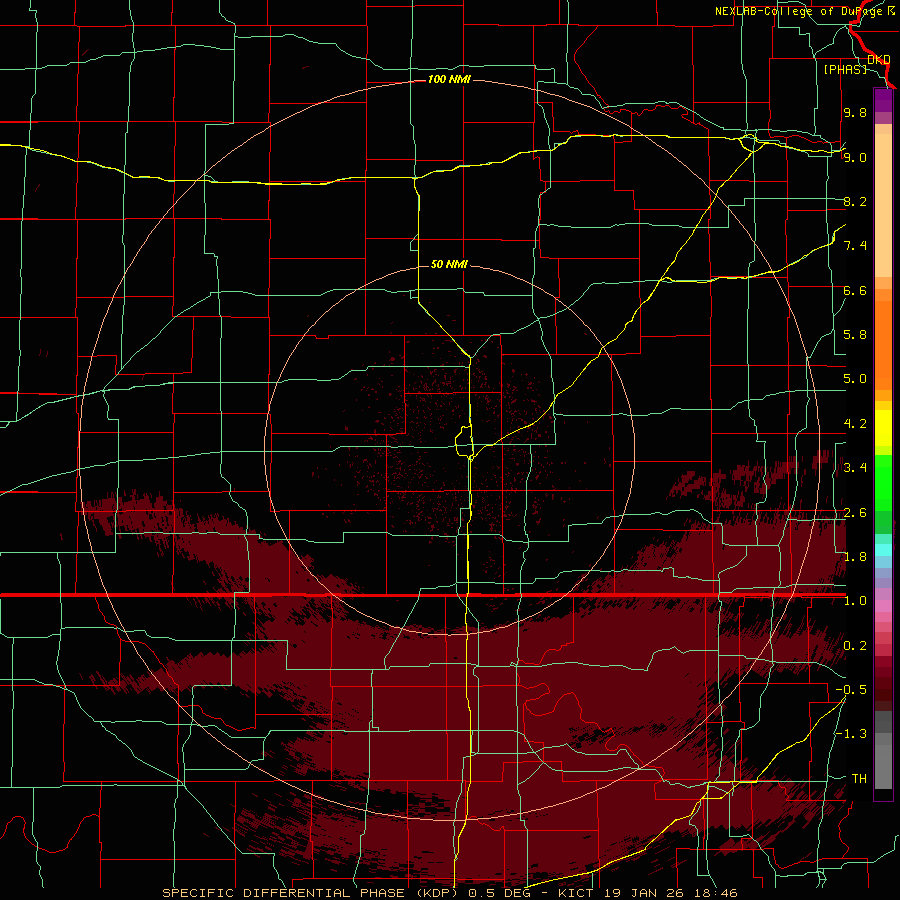900x900 pixels.
Task: Click the 18:46 timestamp
Action: [715, 893]
